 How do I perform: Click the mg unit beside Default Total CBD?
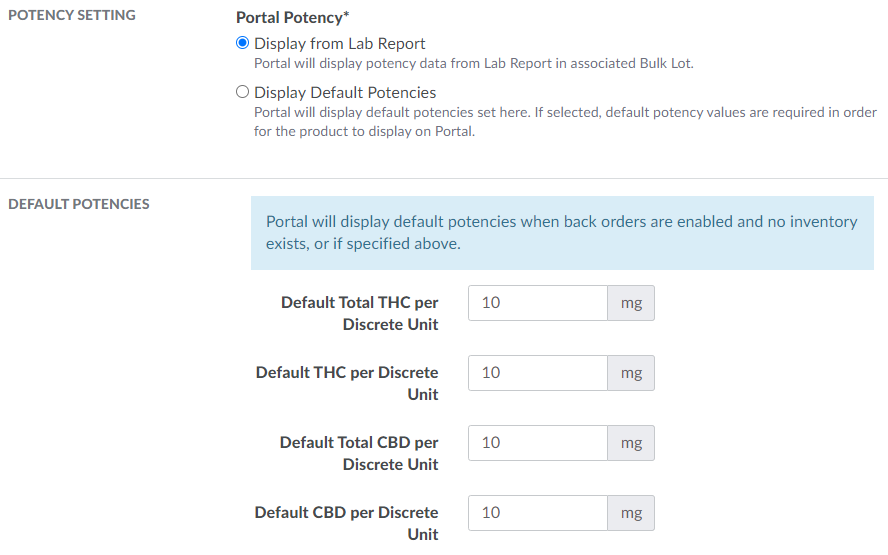click(x=631, y=443)
